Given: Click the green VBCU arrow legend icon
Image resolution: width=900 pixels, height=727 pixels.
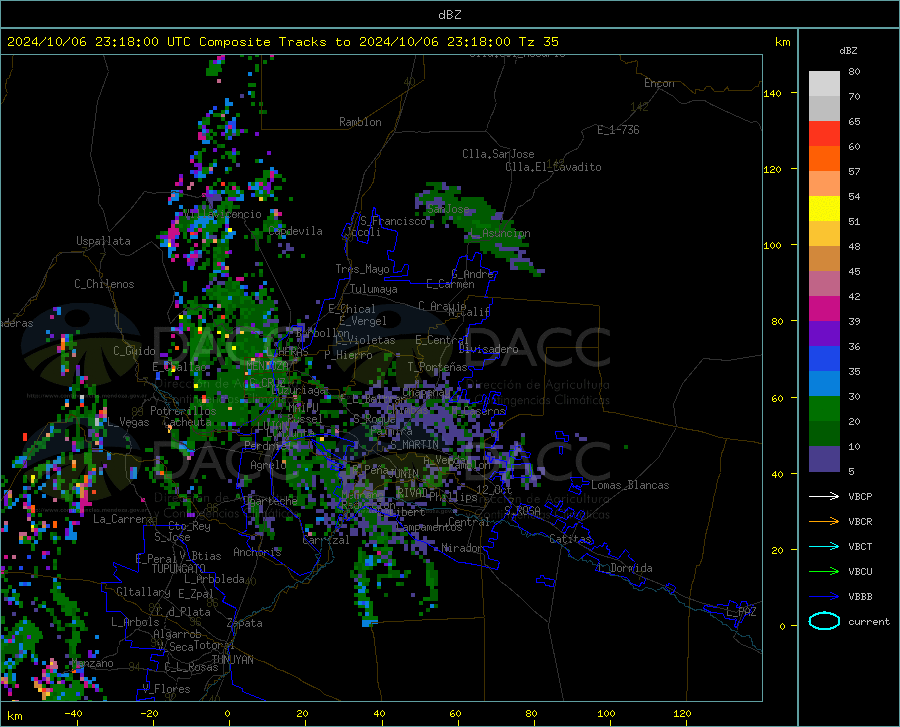Looking at the screenshot, I should point(824,571).
